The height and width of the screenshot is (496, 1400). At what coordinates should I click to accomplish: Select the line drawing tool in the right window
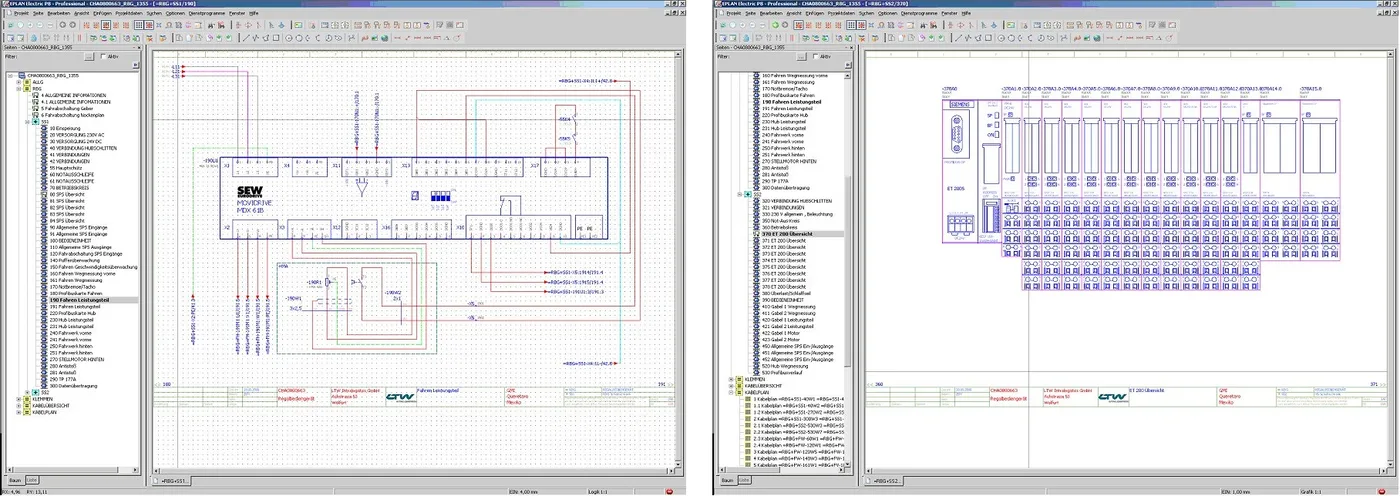(x=958, y=38)
